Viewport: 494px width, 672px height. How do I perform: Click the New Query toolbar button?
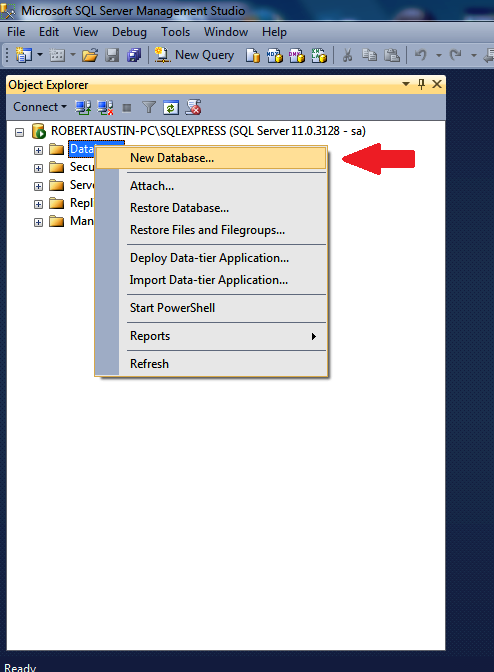tap(194, 55)
